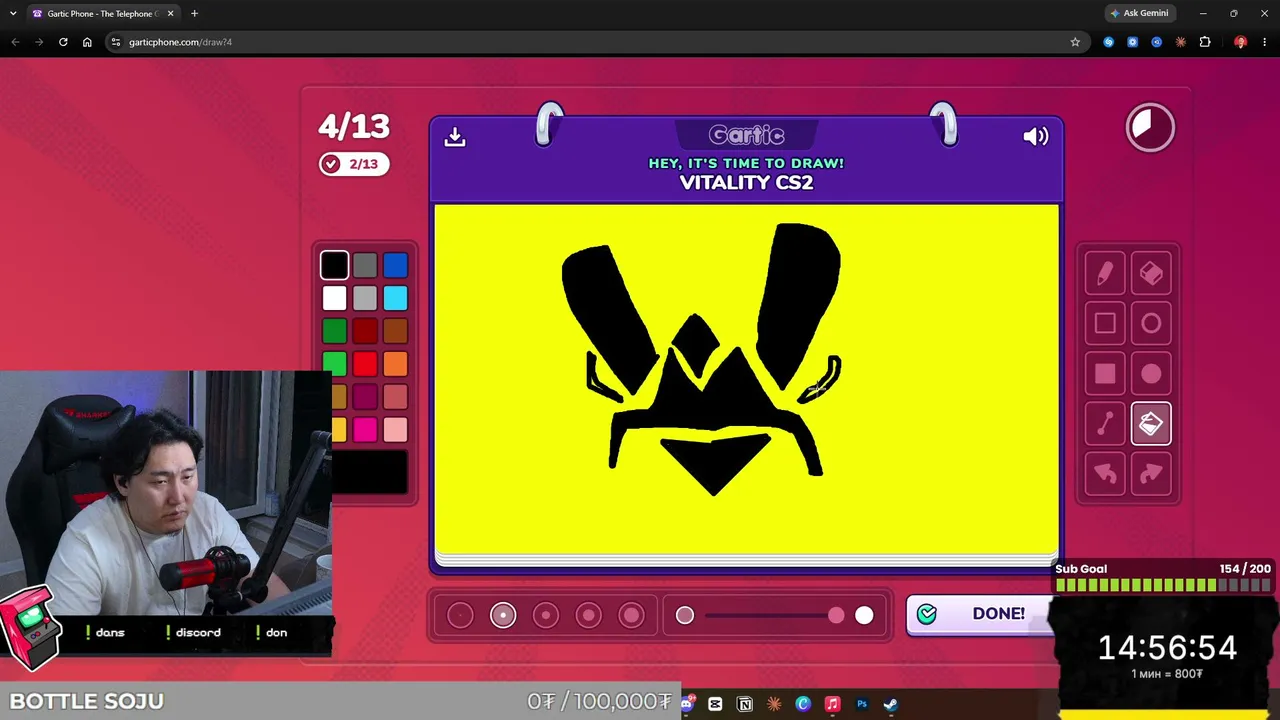
Task: Select the smallest brush thickness
Action: pyautogui.click(x=460, y=615)
